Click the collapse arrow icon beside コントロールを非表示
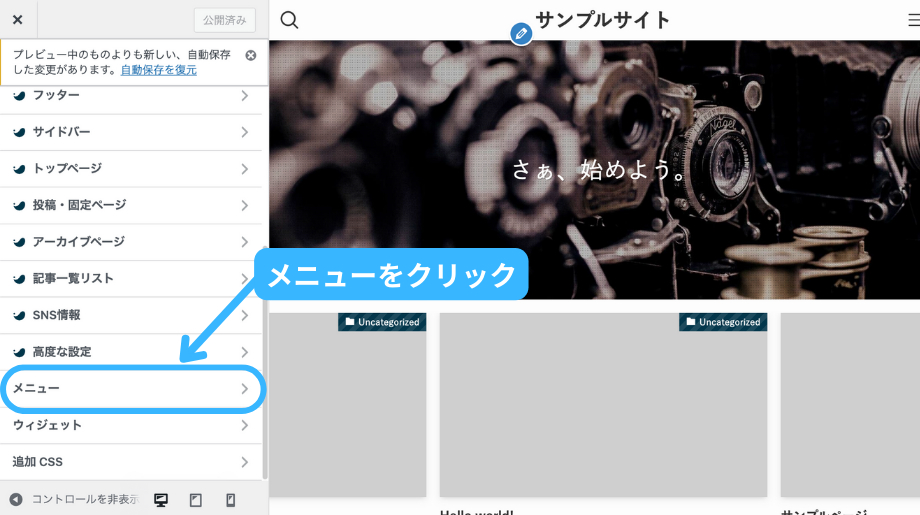 pyautogui.click(x=16, y=500)
